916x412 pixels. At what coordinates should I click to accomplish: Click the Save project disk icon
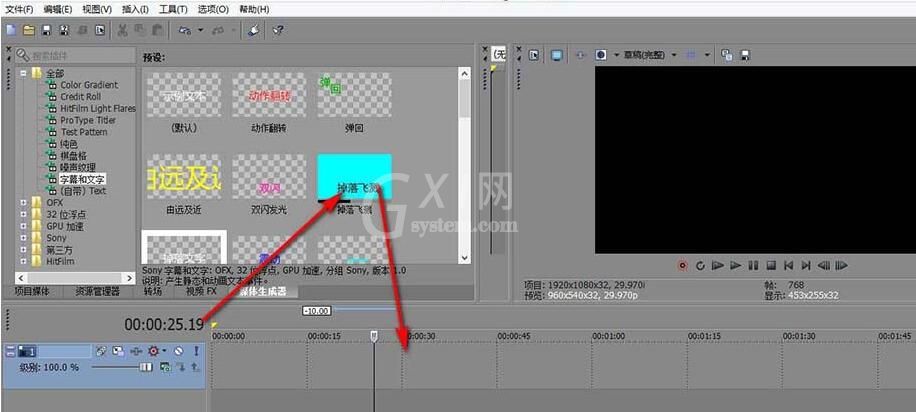tap(47, 30)
